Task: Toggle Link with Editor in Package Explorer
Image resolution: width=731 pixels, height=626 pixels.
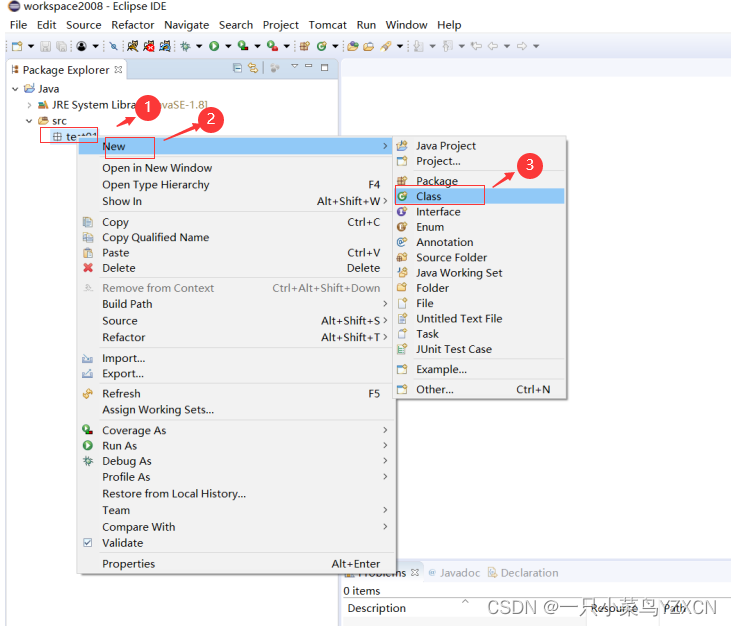Action: click(253, 68)
